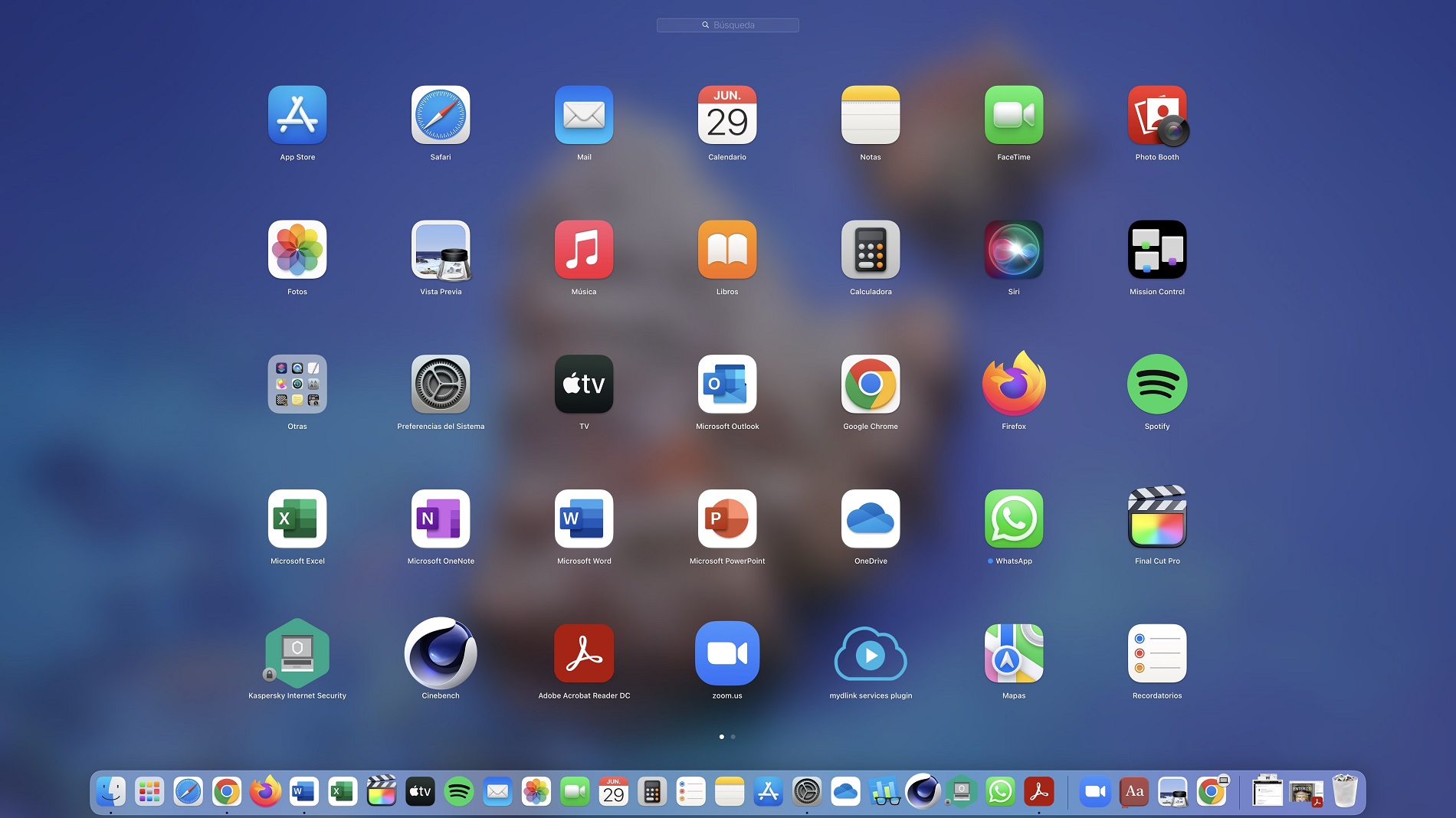This screenshot has width=1456, height=818.
Task: Launch Google Chrome from the Launchpad grid
Action: [871, 384]
